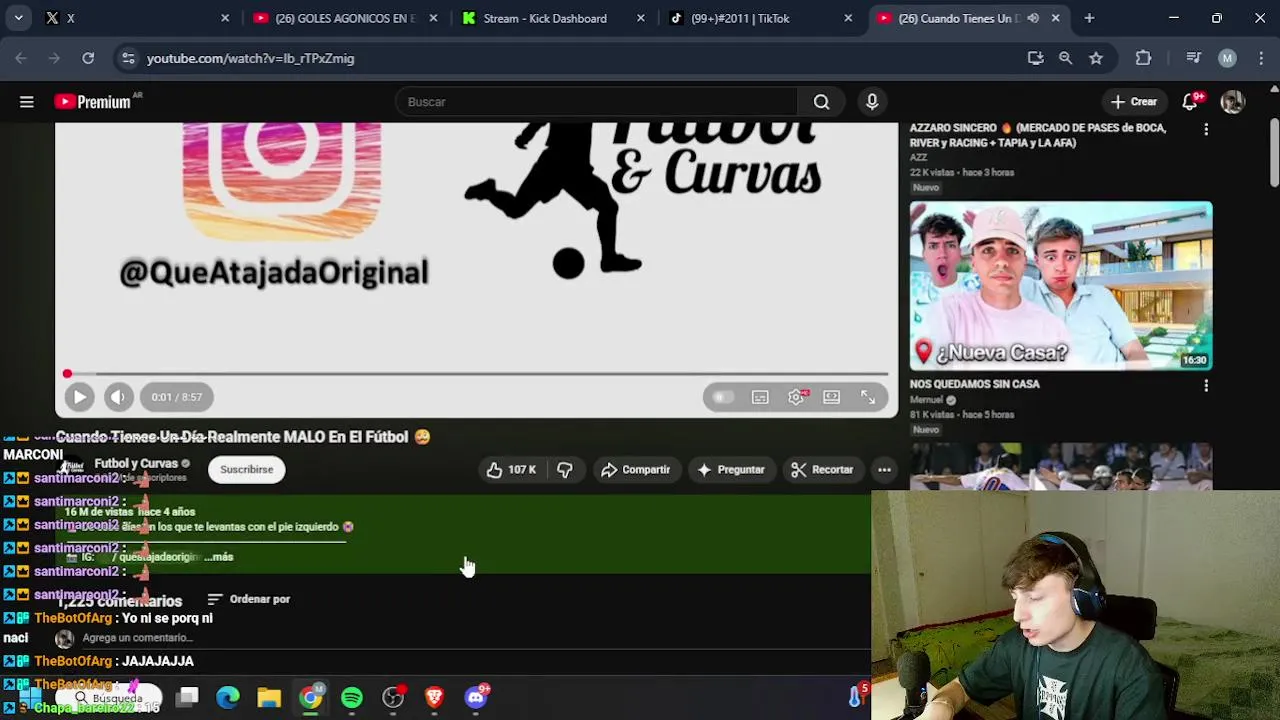Toggle theater mode
Viewport: 1280px width, 720px height.
832,397
